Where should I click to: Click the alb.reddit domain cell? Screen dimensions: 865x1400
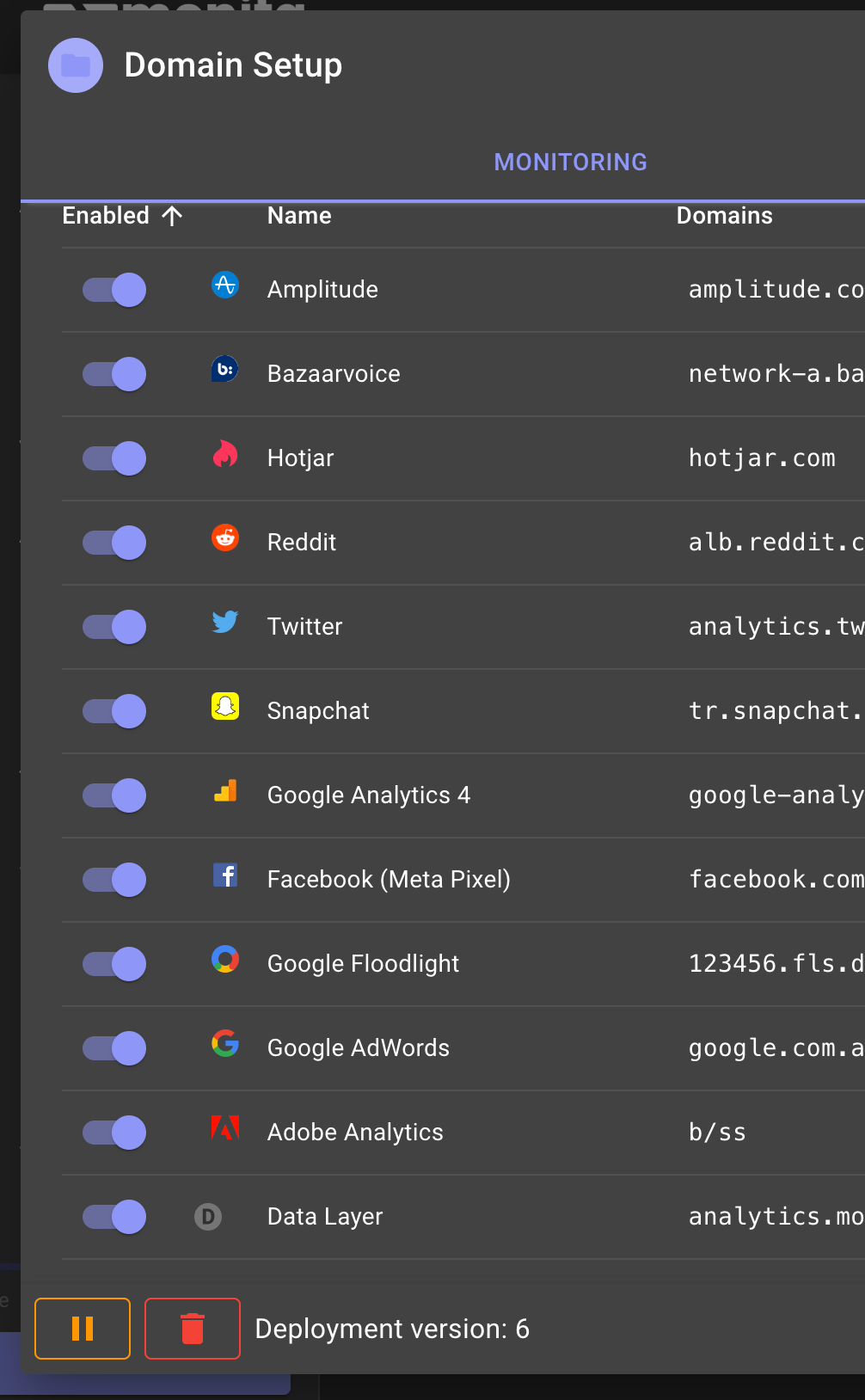(x=776, y=543)
